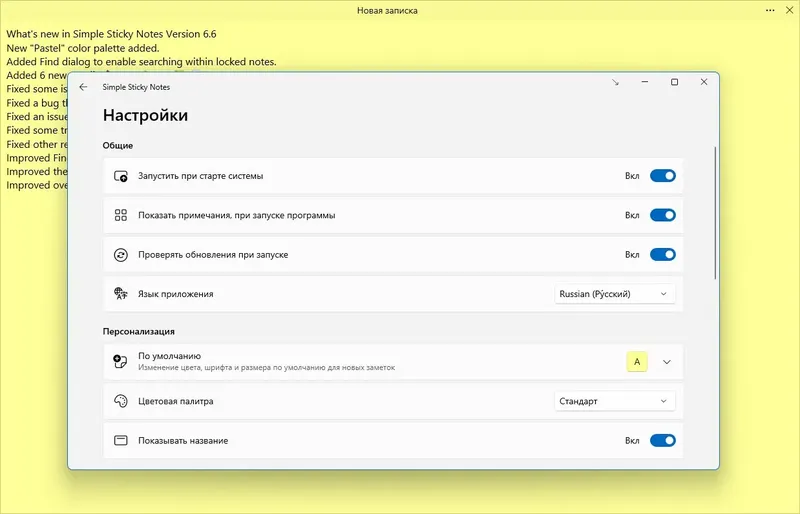The width and height of the screenshot is (800, 514).
Task: Open the three-dot menu of the sticky note
Action: 770,10
